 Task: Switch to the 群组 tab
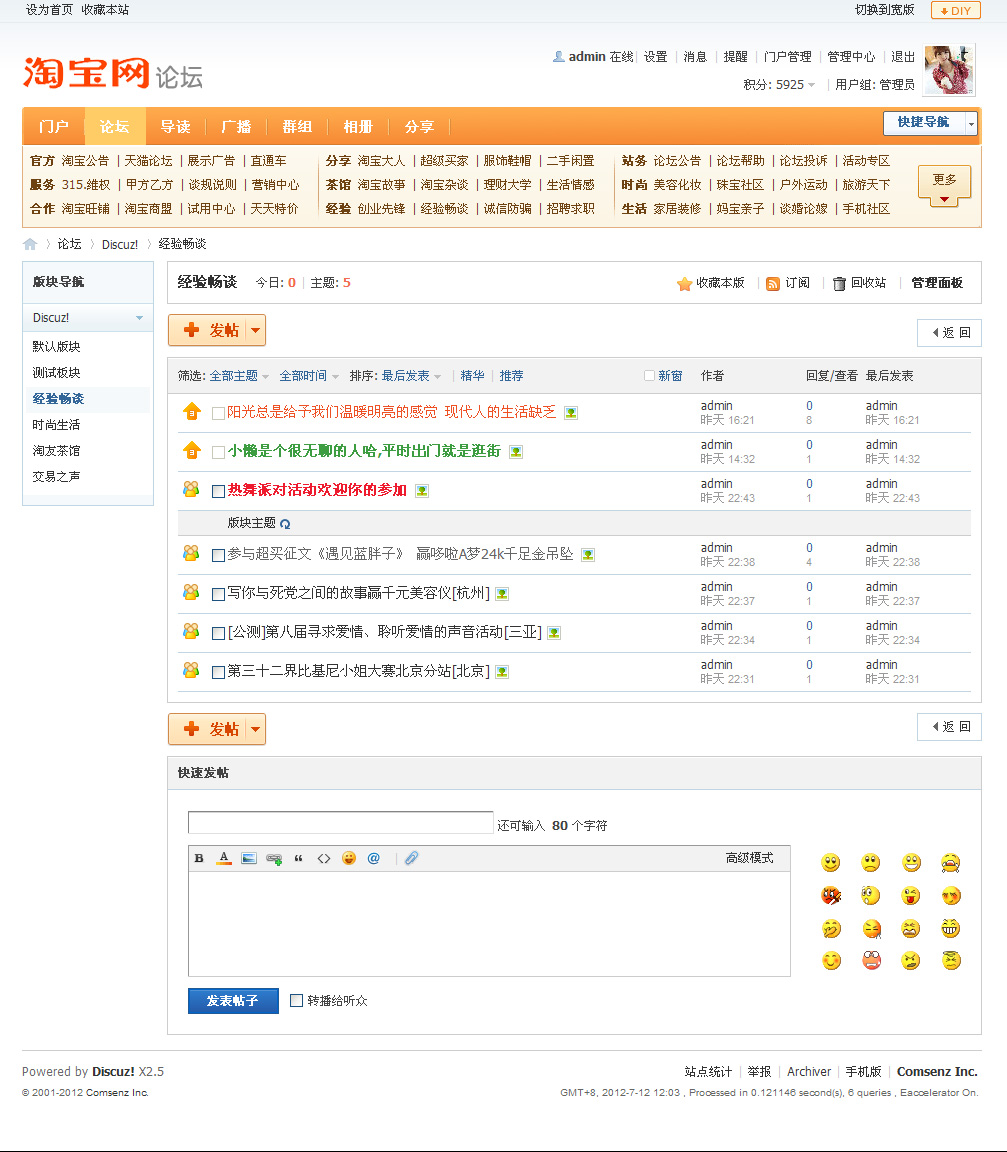click(x=297, y=126)
